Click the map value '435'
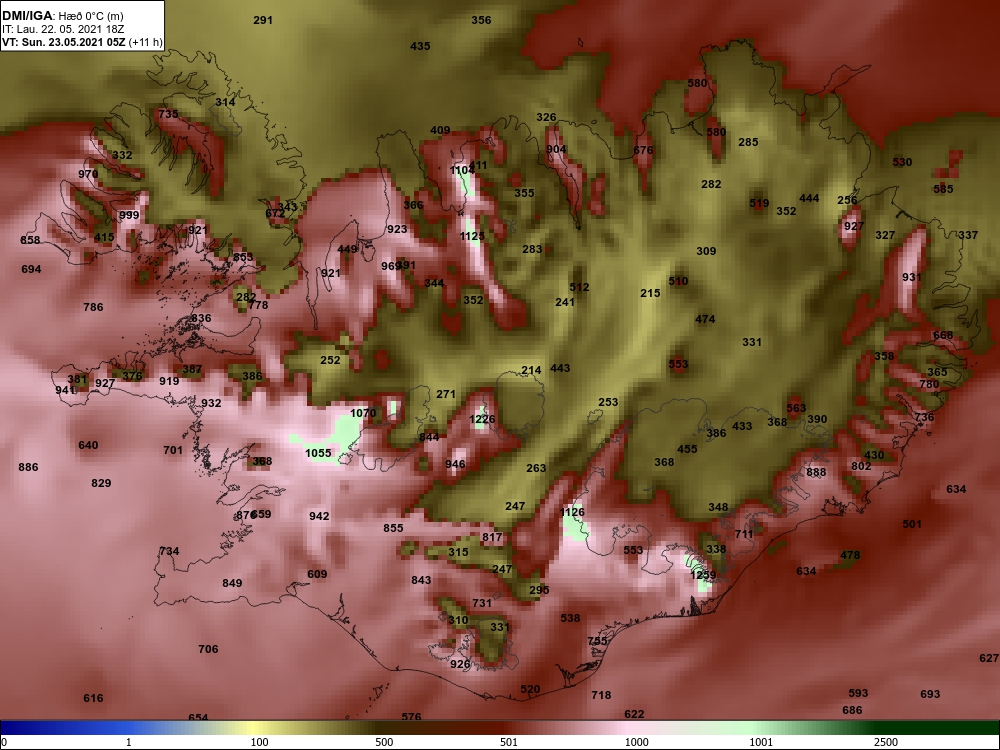Image resolution: width=1000 pixels, height=750 pixels. (x=420, y=46)
